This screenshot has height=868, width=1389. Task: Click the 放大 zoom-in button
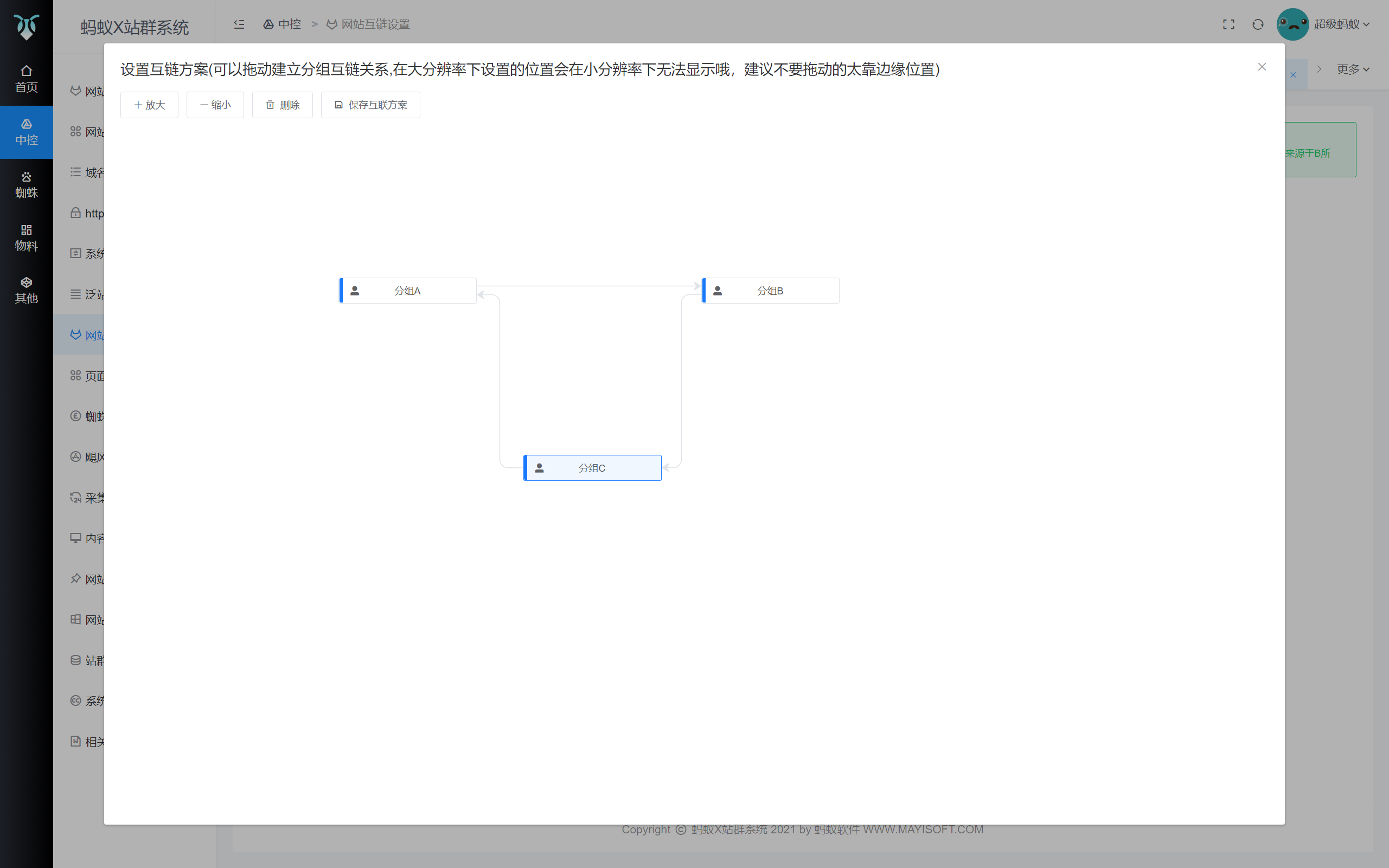click(149, 105)
